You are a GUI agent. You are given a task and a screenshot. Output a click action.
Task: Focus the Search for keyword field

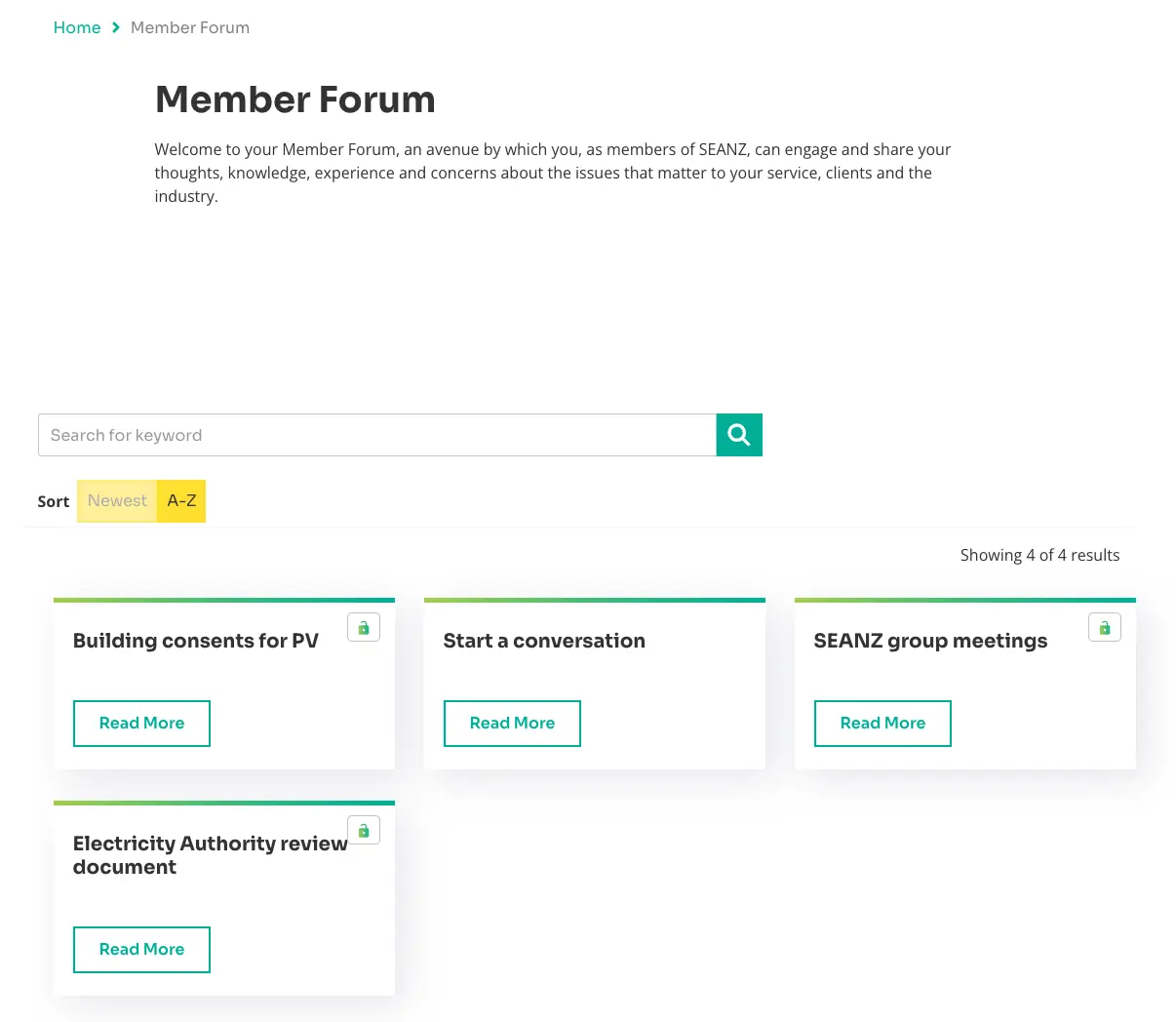[376, 435]
